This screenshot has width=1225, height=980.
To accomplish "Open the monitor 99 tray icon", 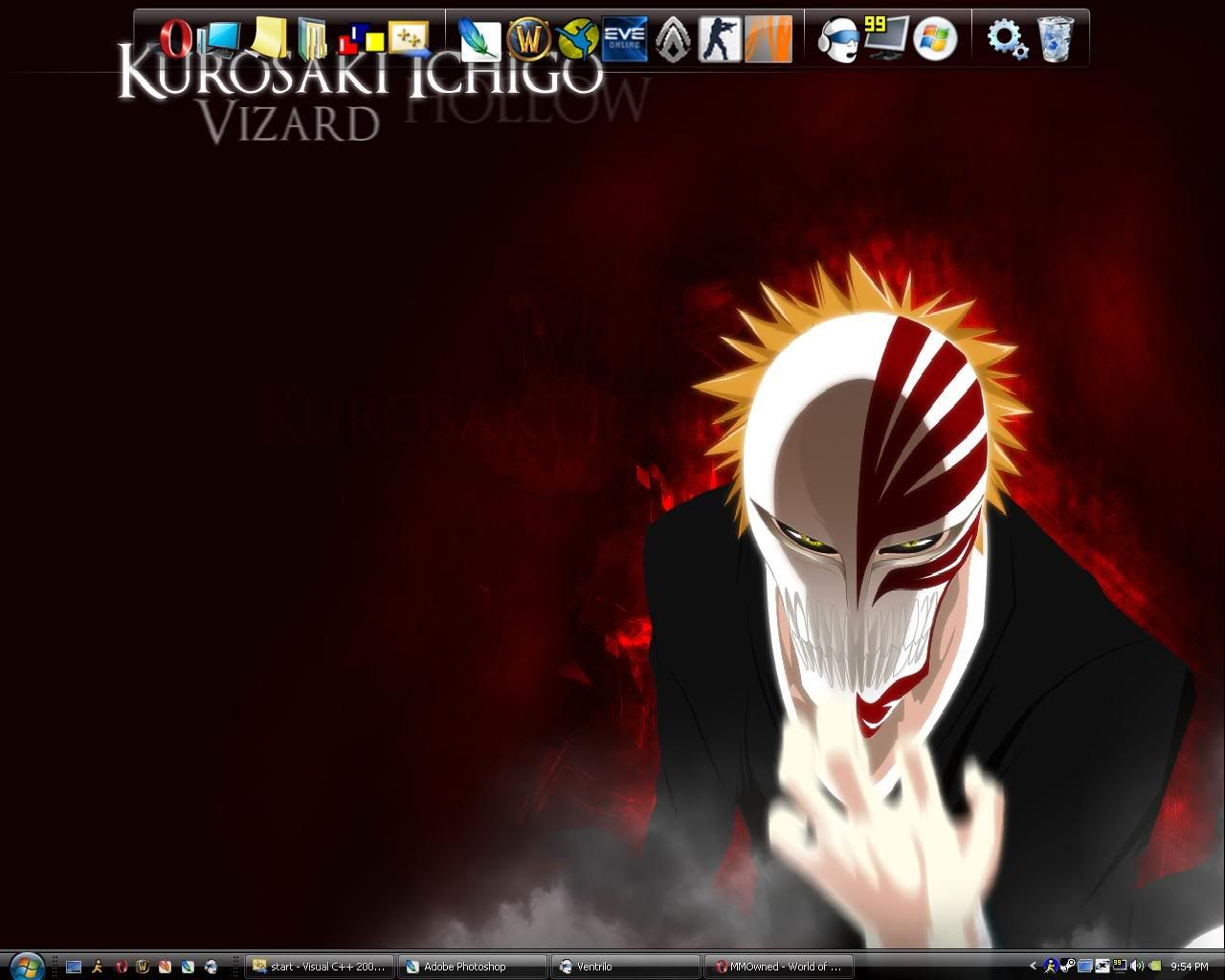I will pos(1120,966).
